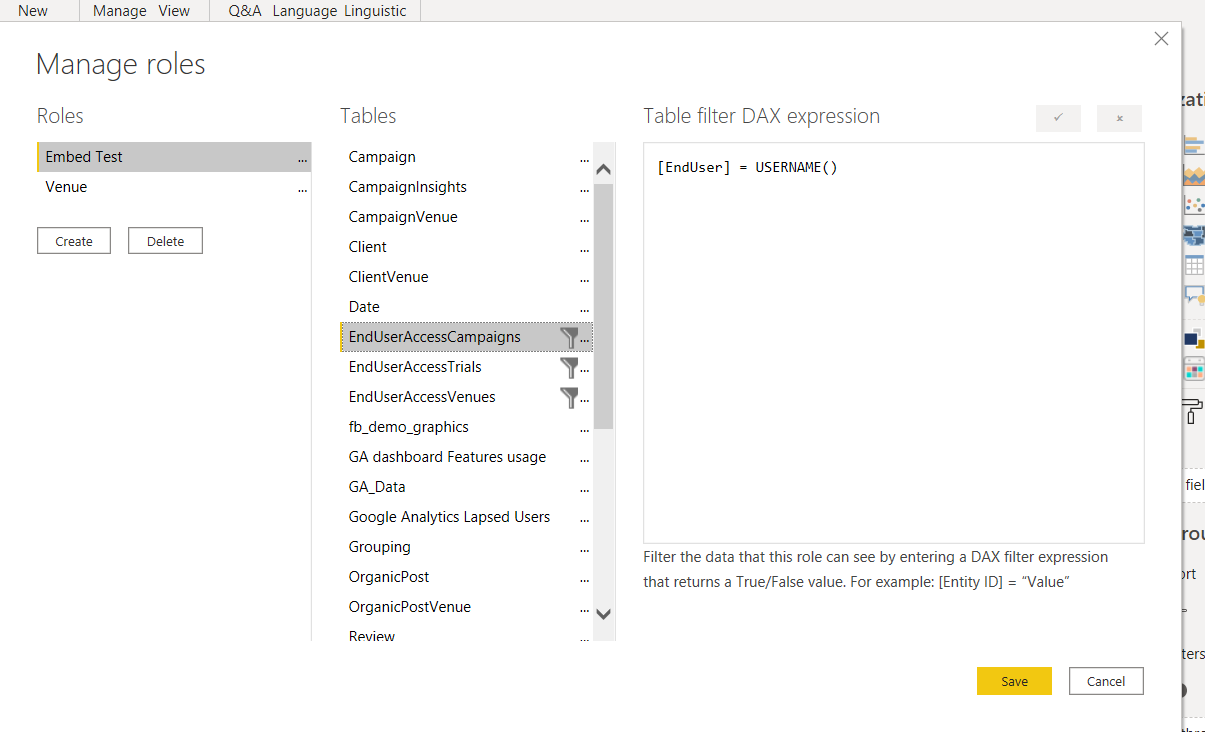
Task: Open ellipsis menu for Campaign table
Action: tap(585, 159)
